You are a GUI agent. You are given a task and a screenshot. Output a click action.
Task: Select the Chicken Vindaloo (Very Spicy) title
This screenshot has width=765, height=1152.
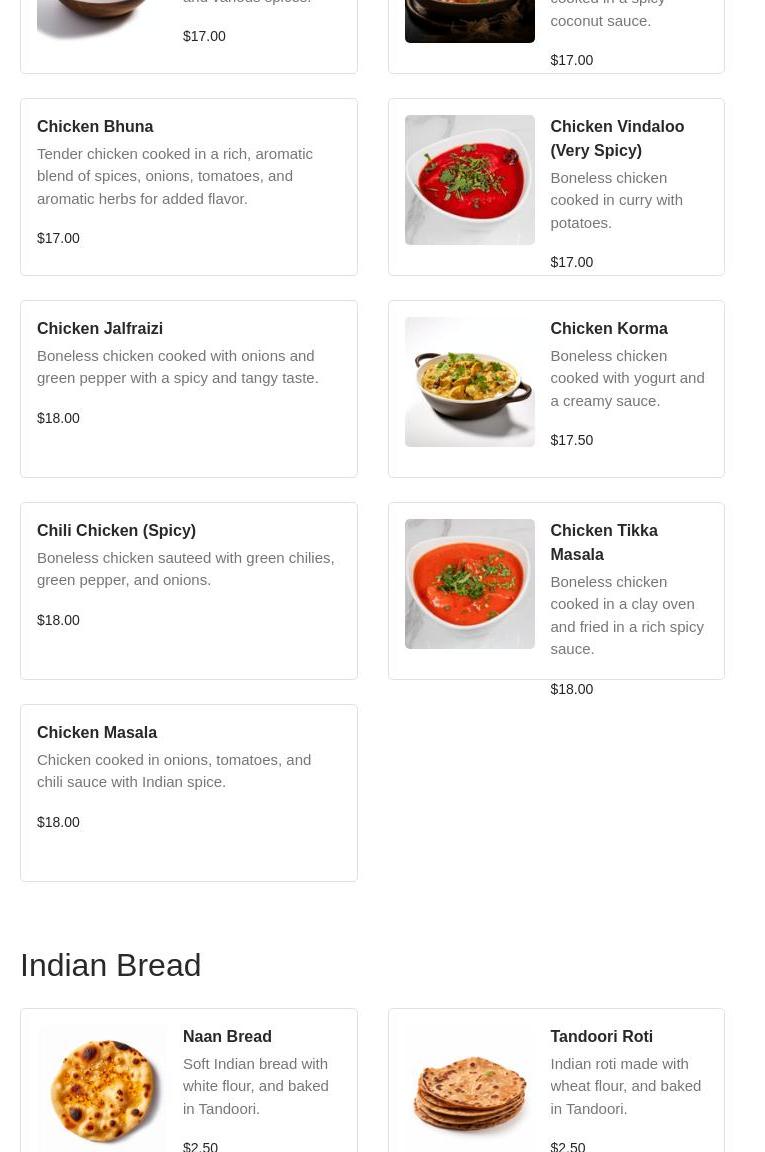tap(616, 138)
